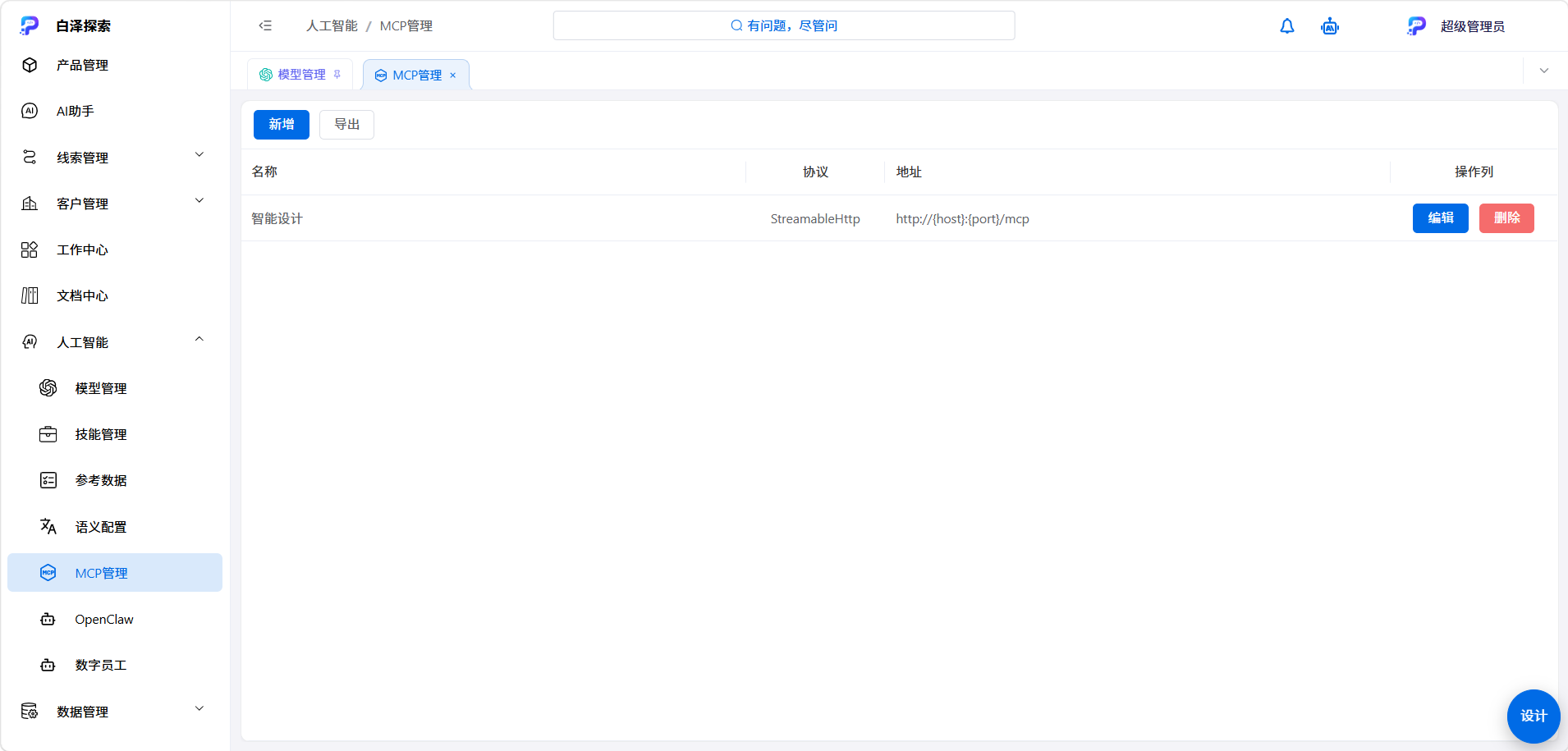
Task: Expand the 线索管理 menu chevron
Action: 199,155
